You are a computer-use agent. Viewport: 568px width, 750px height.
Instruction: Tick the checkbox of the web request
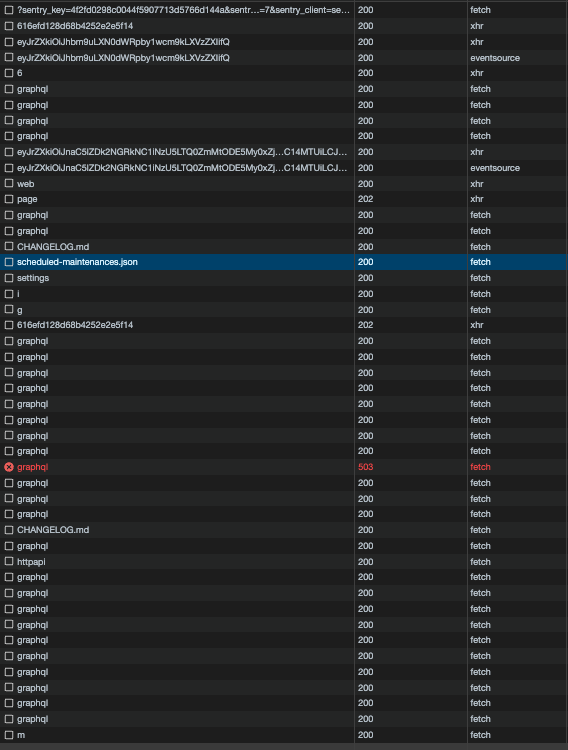(x=9, y=184)
